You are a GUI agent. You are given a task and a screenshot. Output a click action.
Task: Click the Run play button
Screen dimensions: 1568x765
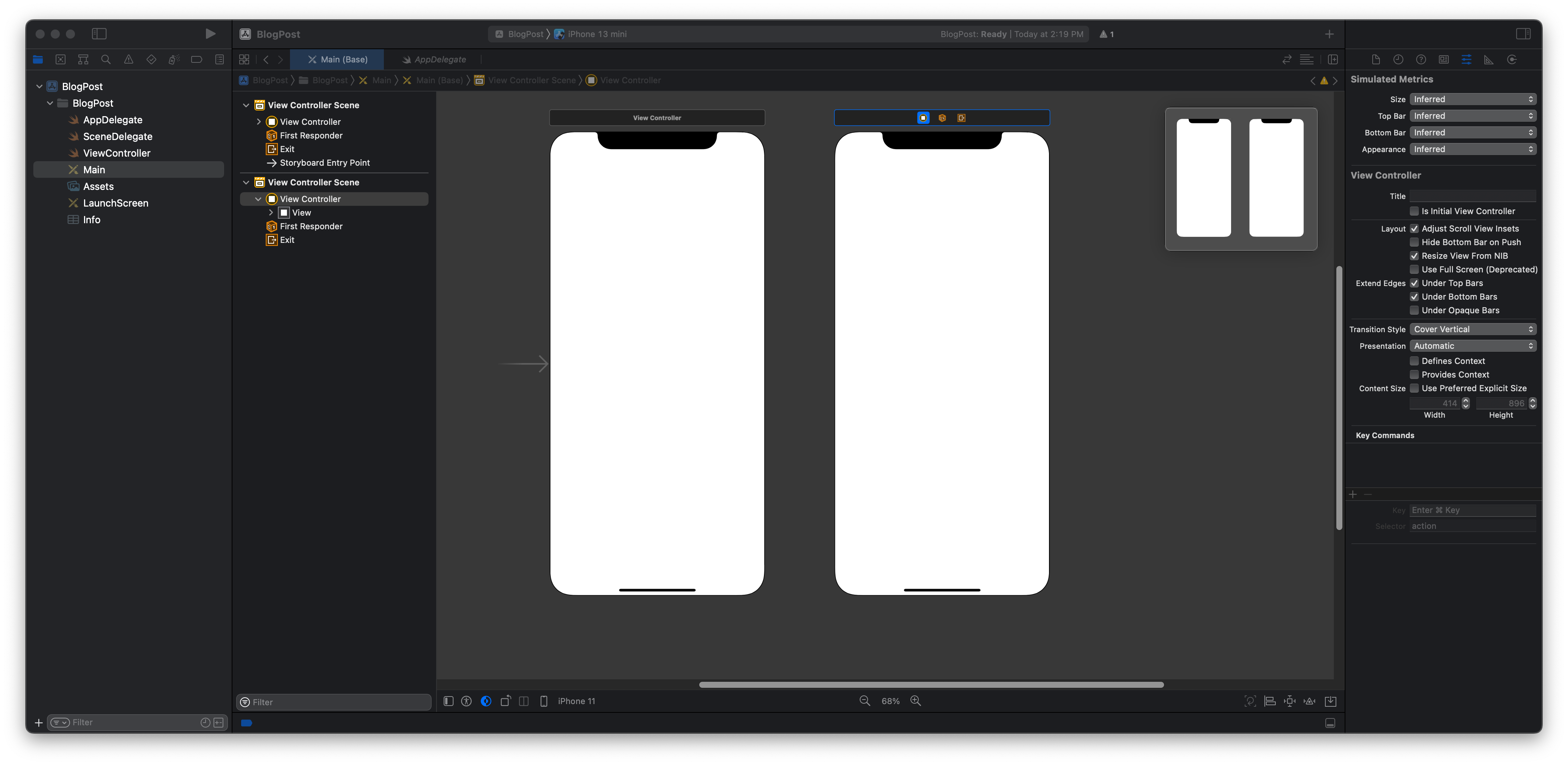pos(210,34)
